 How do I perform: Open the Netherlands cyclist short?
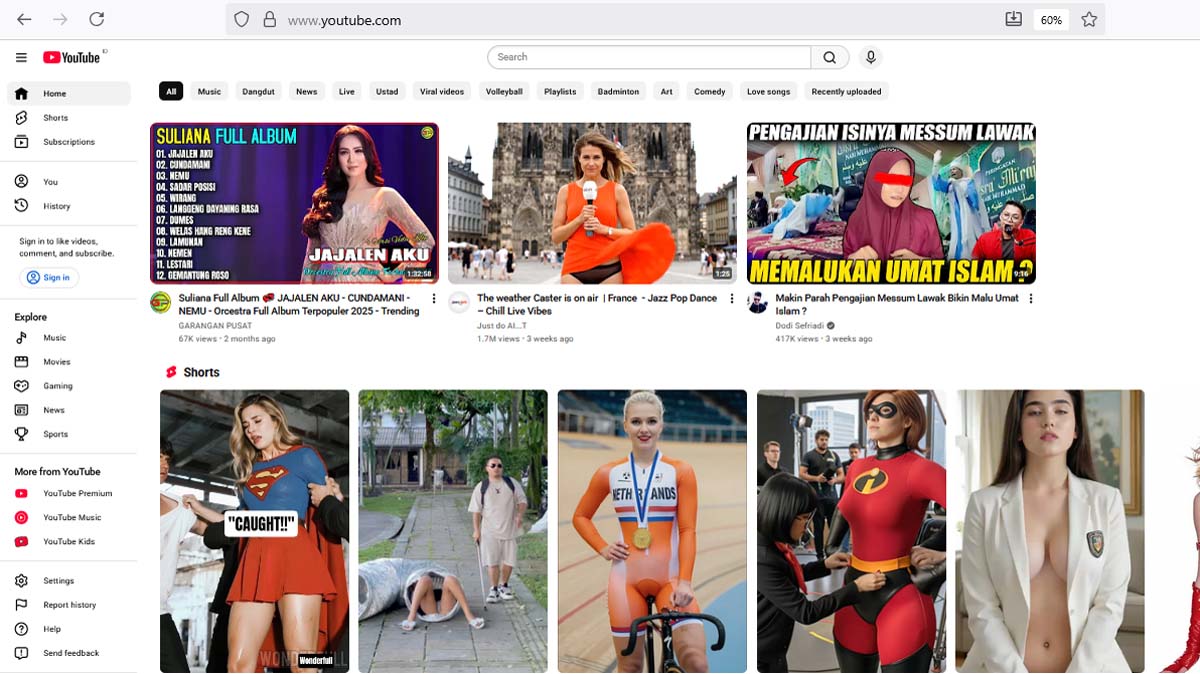click(652, 531)
